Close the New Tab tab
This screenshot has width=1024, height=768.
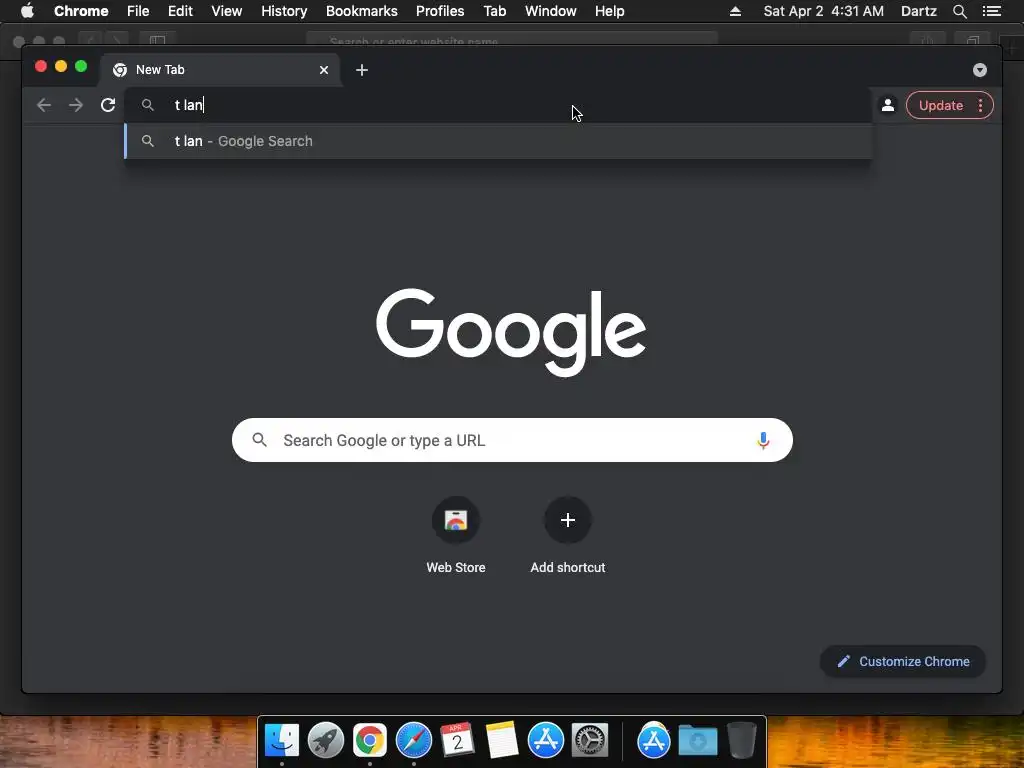(x=324, y=70)
